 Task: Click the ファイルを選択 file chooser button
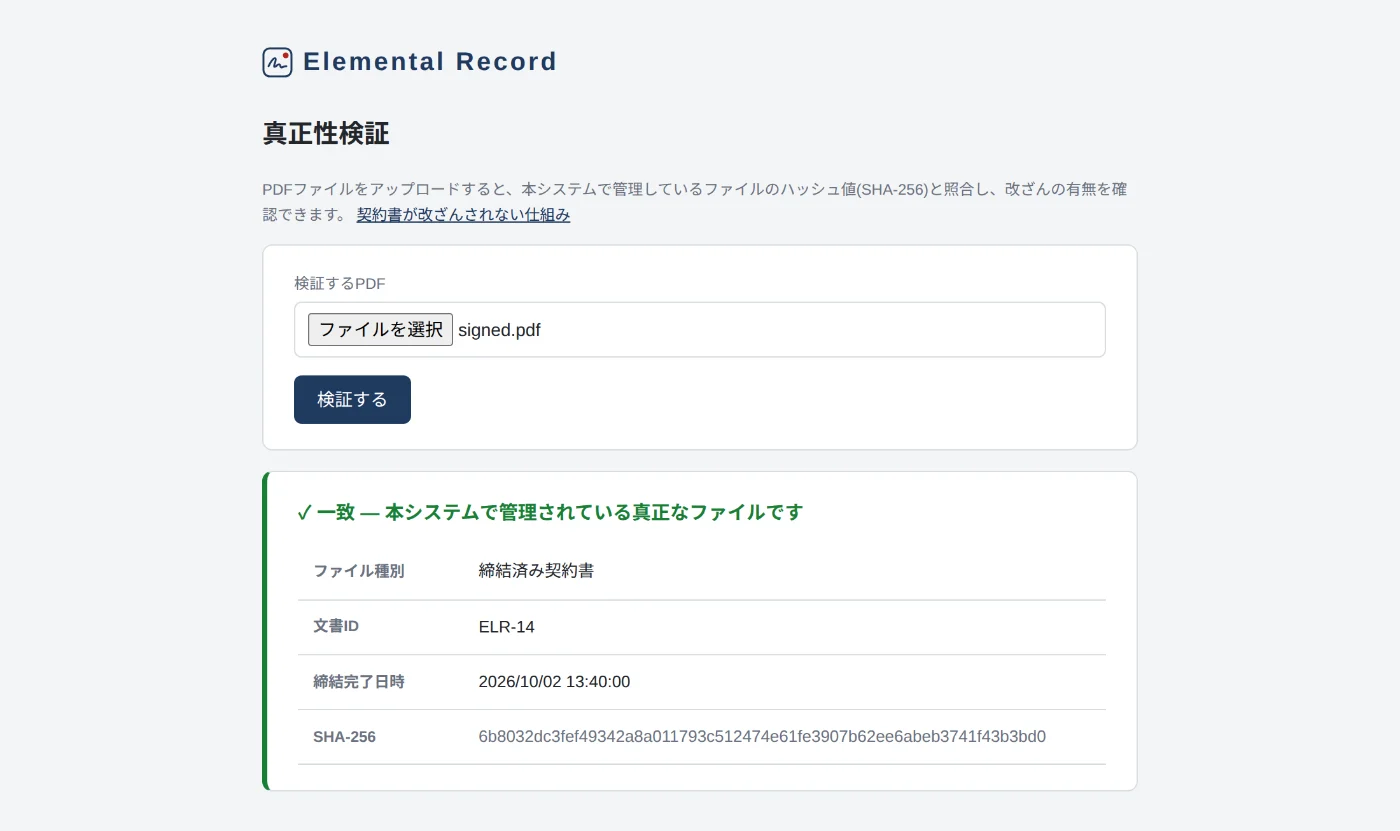tap(380, 330)
